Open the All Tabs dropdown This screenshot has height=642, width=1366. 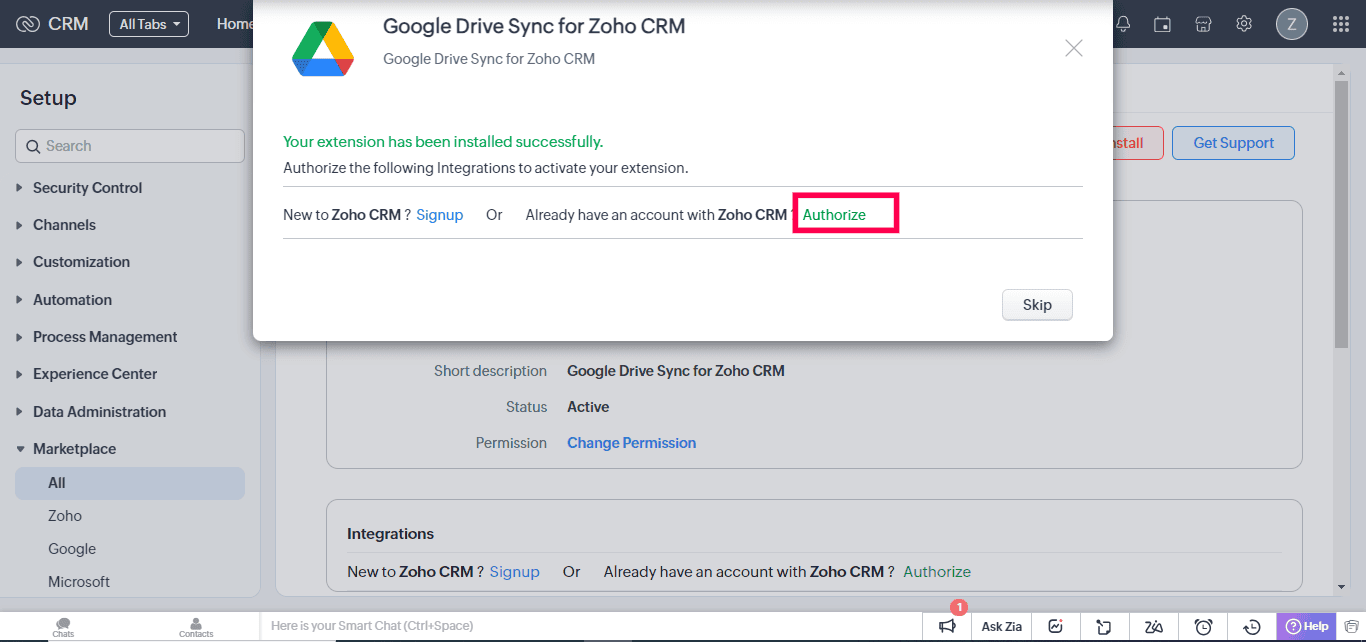tap(149, 24)
